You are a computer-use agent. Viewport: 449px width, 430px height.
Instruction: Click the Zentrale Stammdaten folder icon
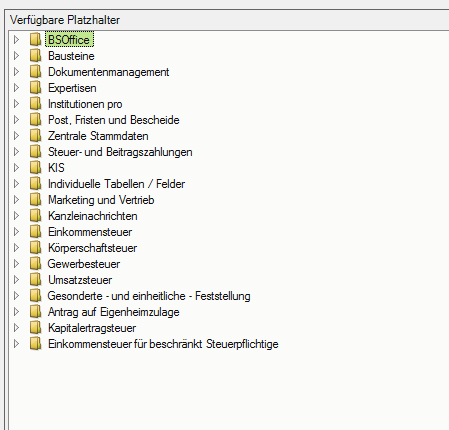pyautogui.click(x=35, y=136)
